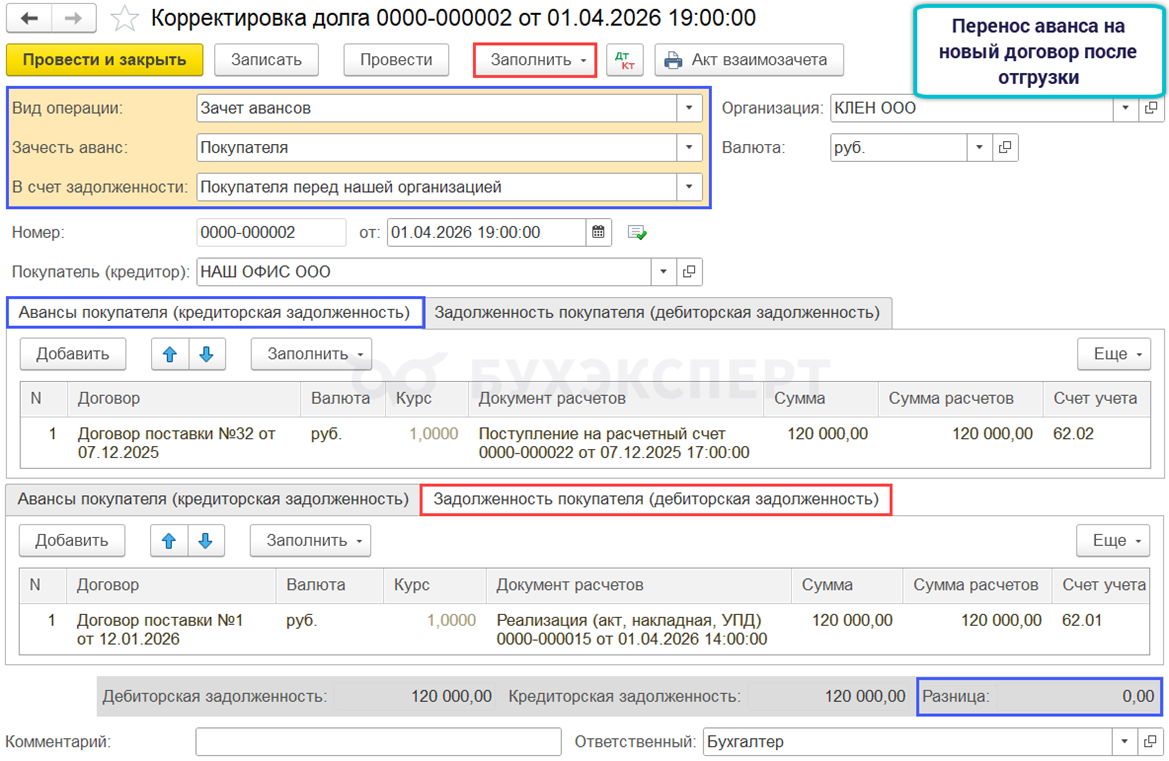Image resolution: width=1169 pixels, height=761 pixels.
Task: Open the calendar picker for document date
Action: (598, 232)
